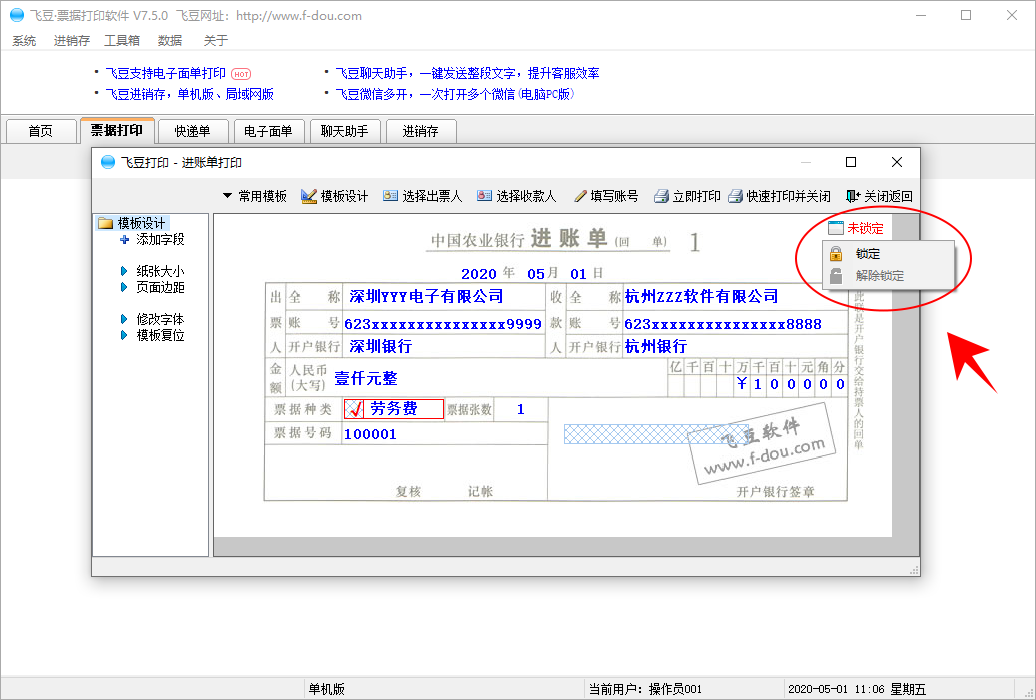Open the 工具箱 menu
The height and width of the screenshot is (700, 1036).
122,41
